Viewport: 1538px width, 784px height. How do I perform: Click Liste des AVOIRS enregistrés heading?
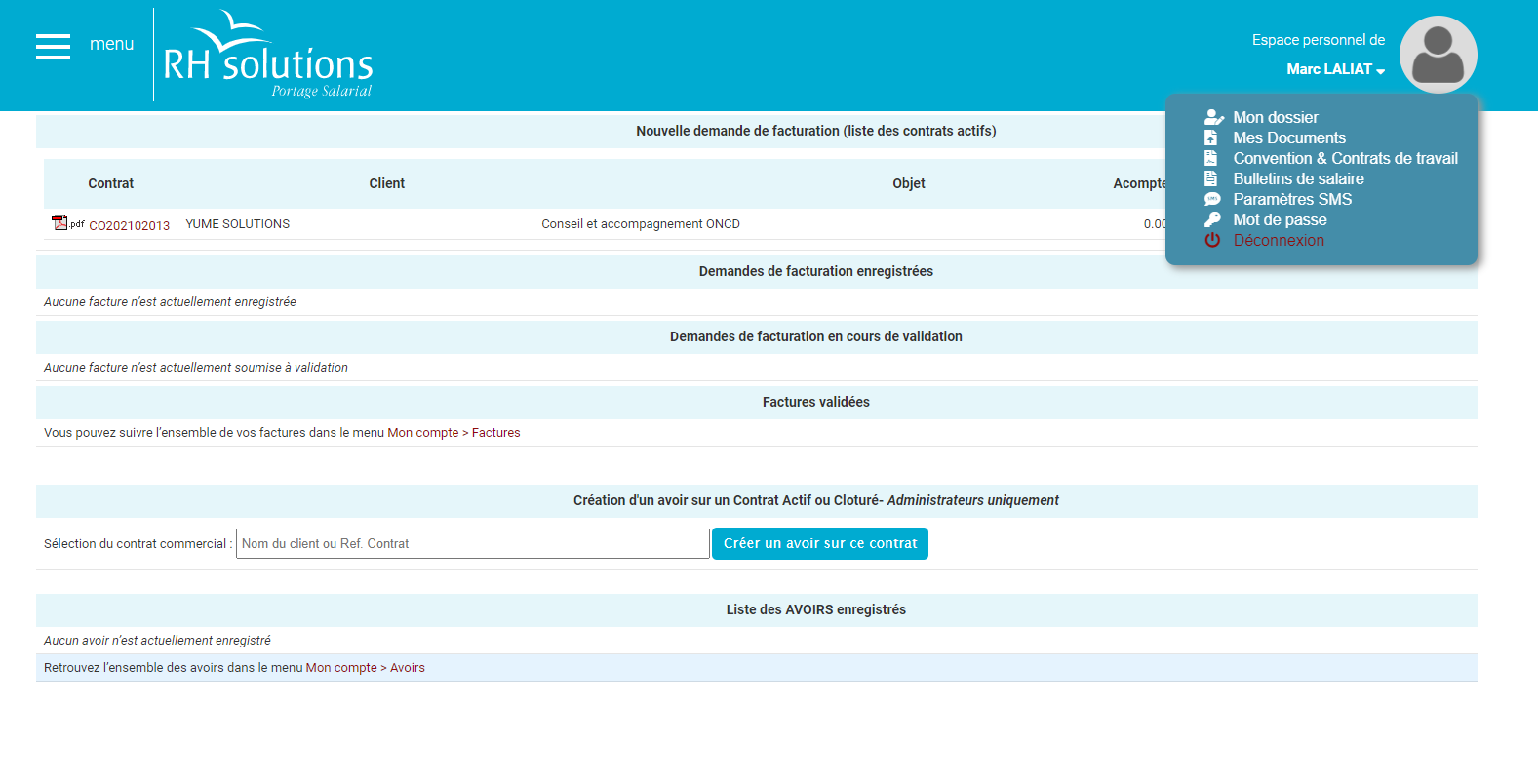816,609
